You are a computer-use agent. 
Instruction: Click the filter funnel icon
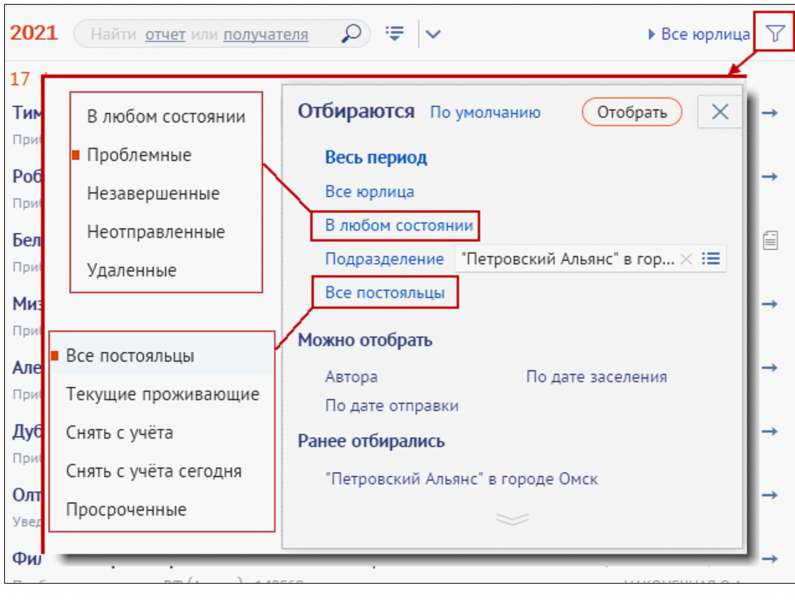pos(775,34)
